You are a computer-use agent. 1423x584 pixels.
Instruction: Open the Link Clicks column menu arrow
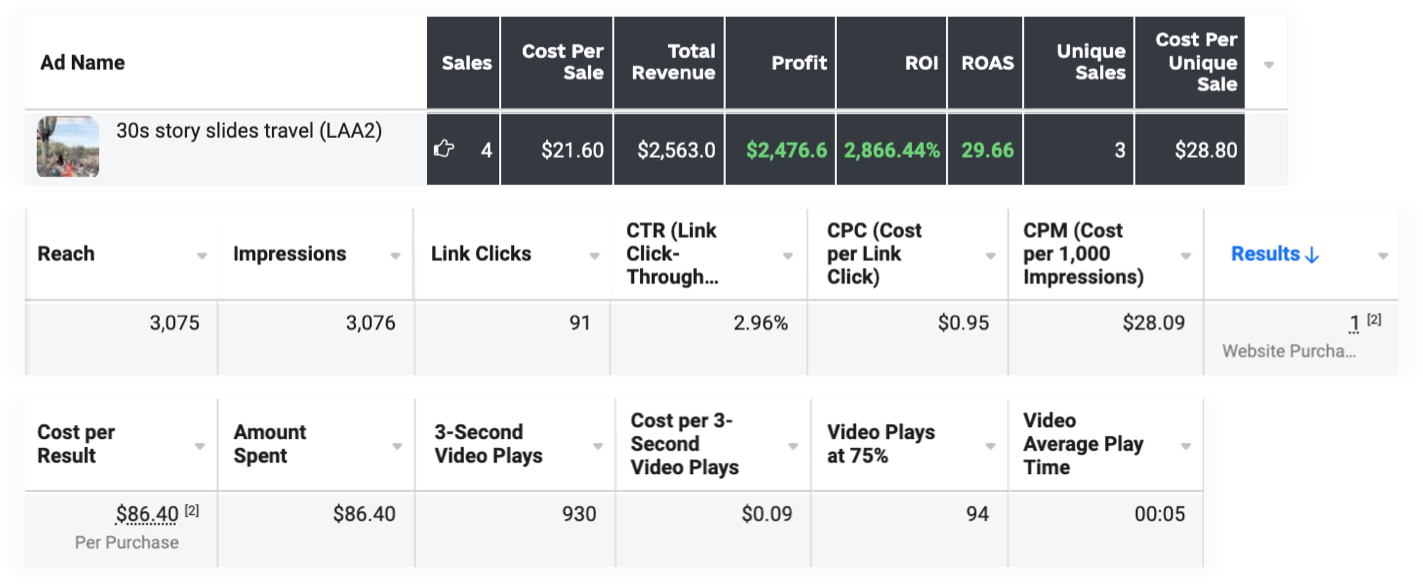point(596,256)
